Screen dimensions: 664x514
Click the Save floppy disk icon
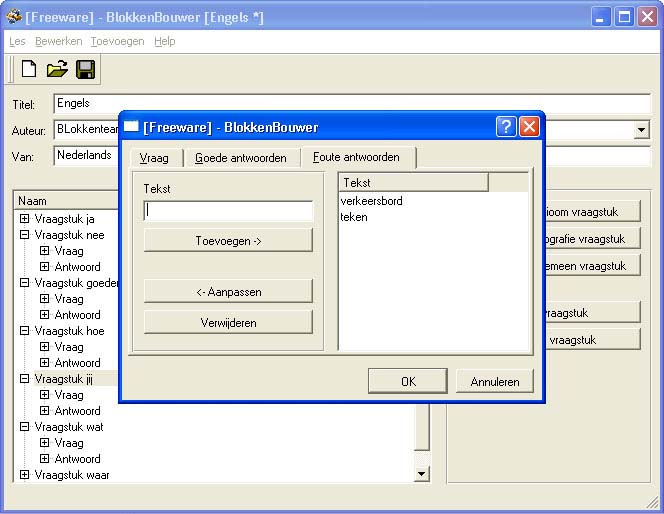point(85,69)
